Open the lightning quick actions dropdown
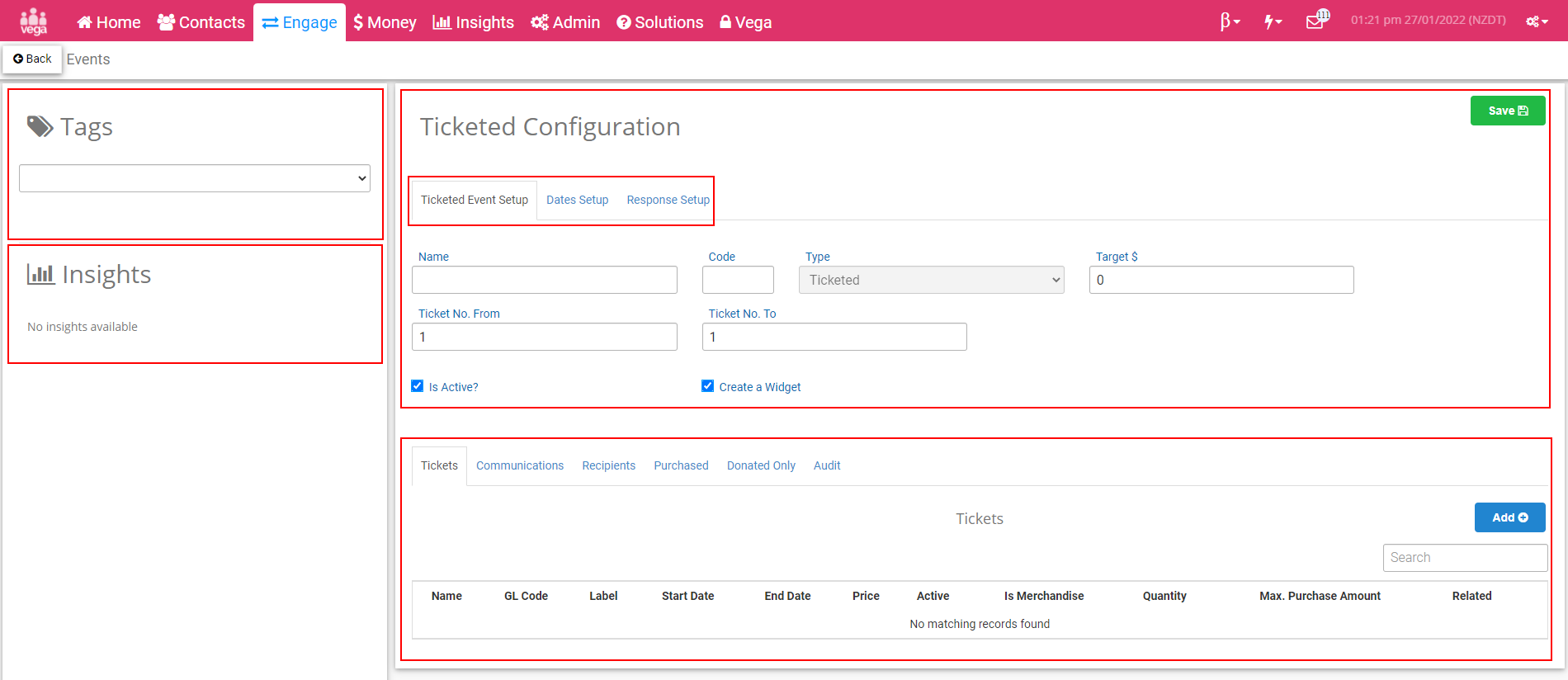This screenshot has width=1568, height=680. tap(1273, 21)
